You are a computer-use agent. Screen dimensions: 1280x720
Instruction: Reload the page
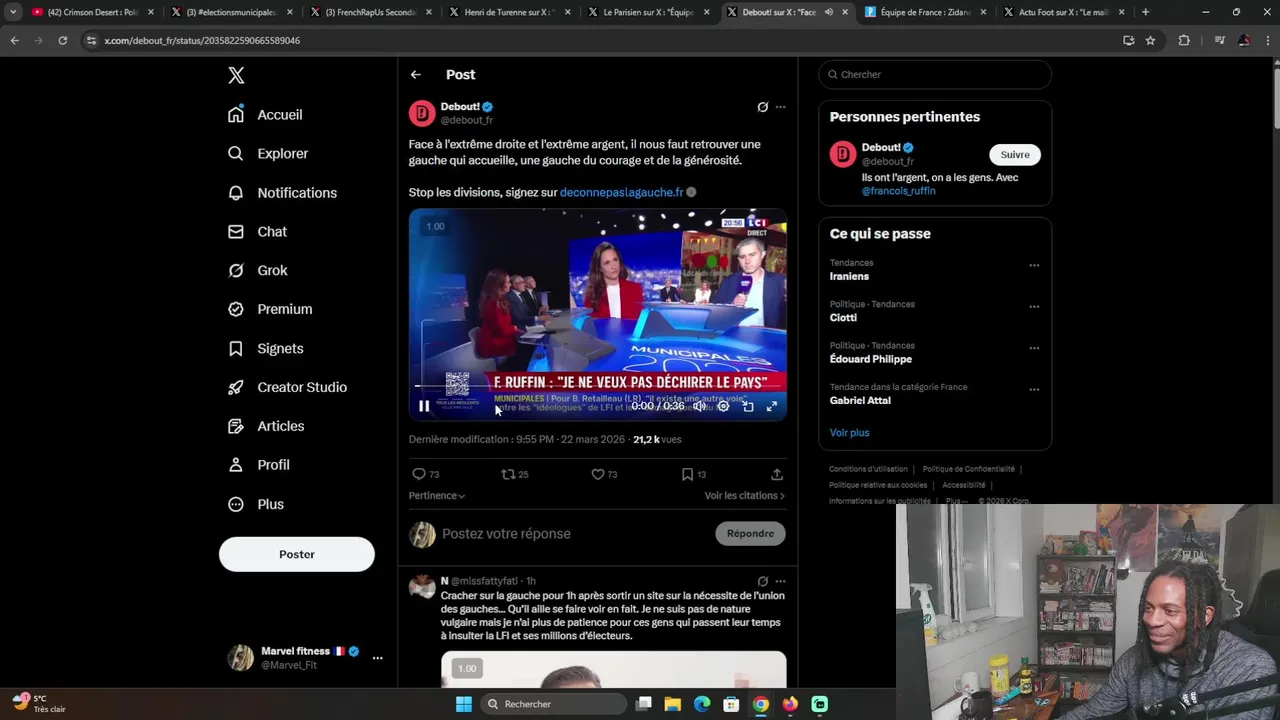62,40
